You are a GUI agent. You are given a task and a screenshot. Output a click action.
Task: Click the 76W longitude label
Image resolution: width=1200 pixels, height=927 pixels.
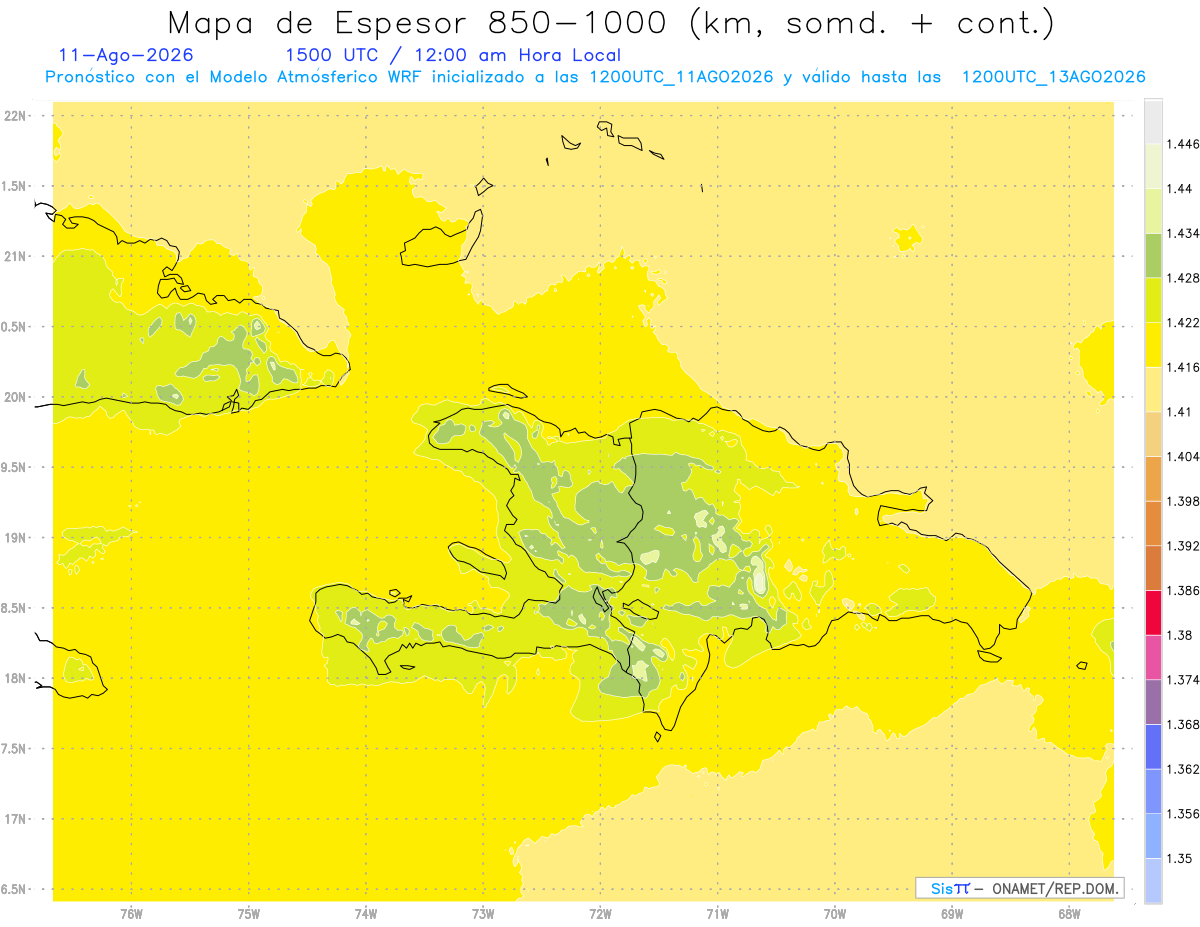[131, 915]
